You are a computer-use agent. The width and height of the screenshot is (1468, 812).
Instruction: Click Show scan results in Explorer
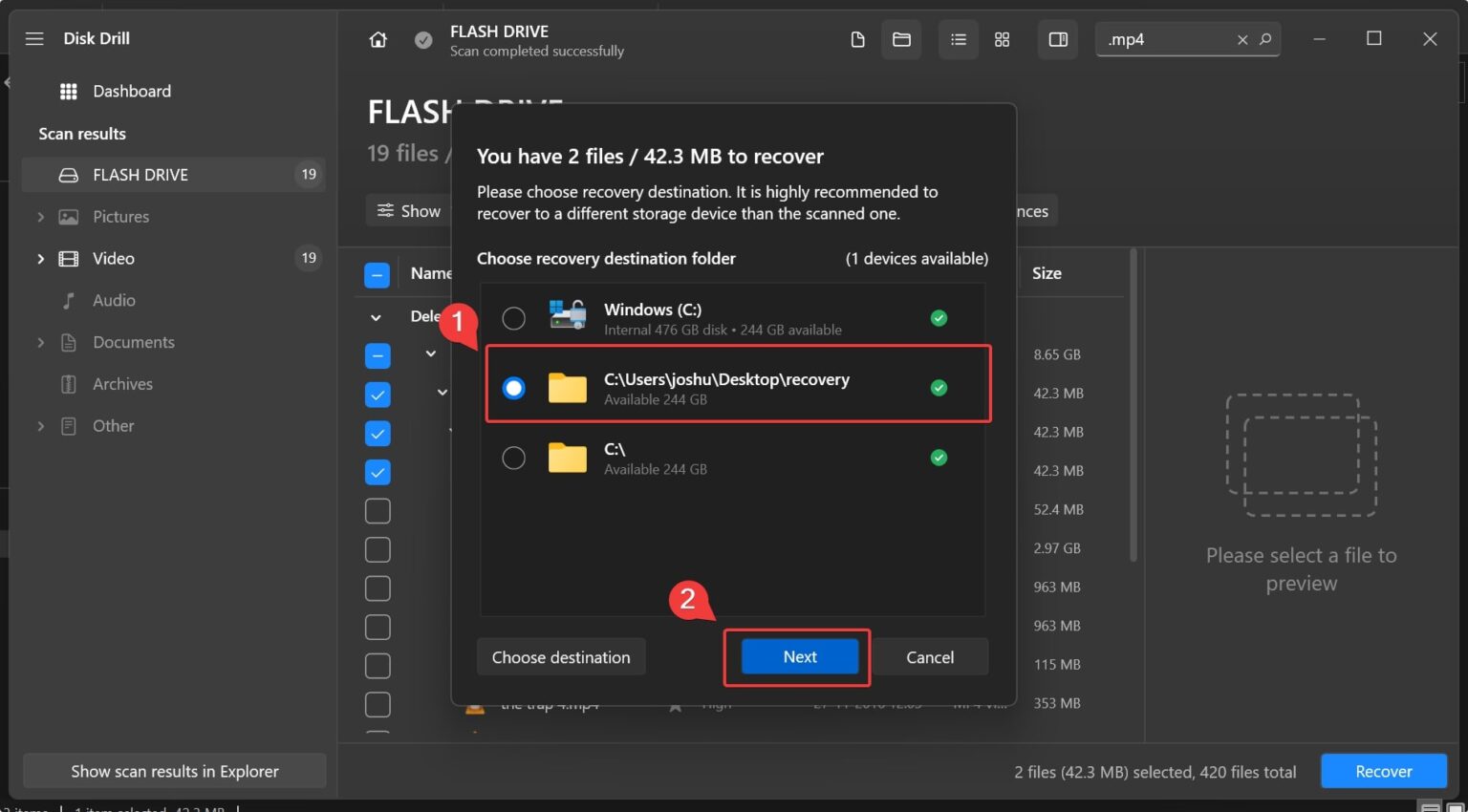tap(174, 771)
